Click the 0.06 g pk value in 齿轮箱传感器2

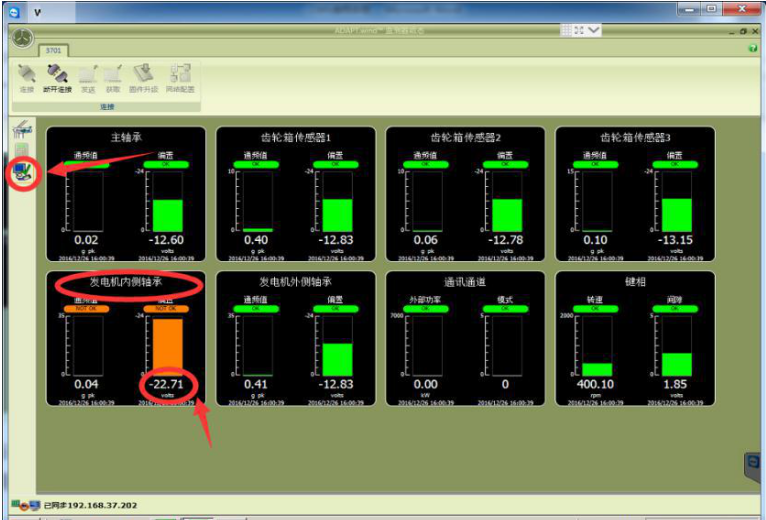point(426,240)
